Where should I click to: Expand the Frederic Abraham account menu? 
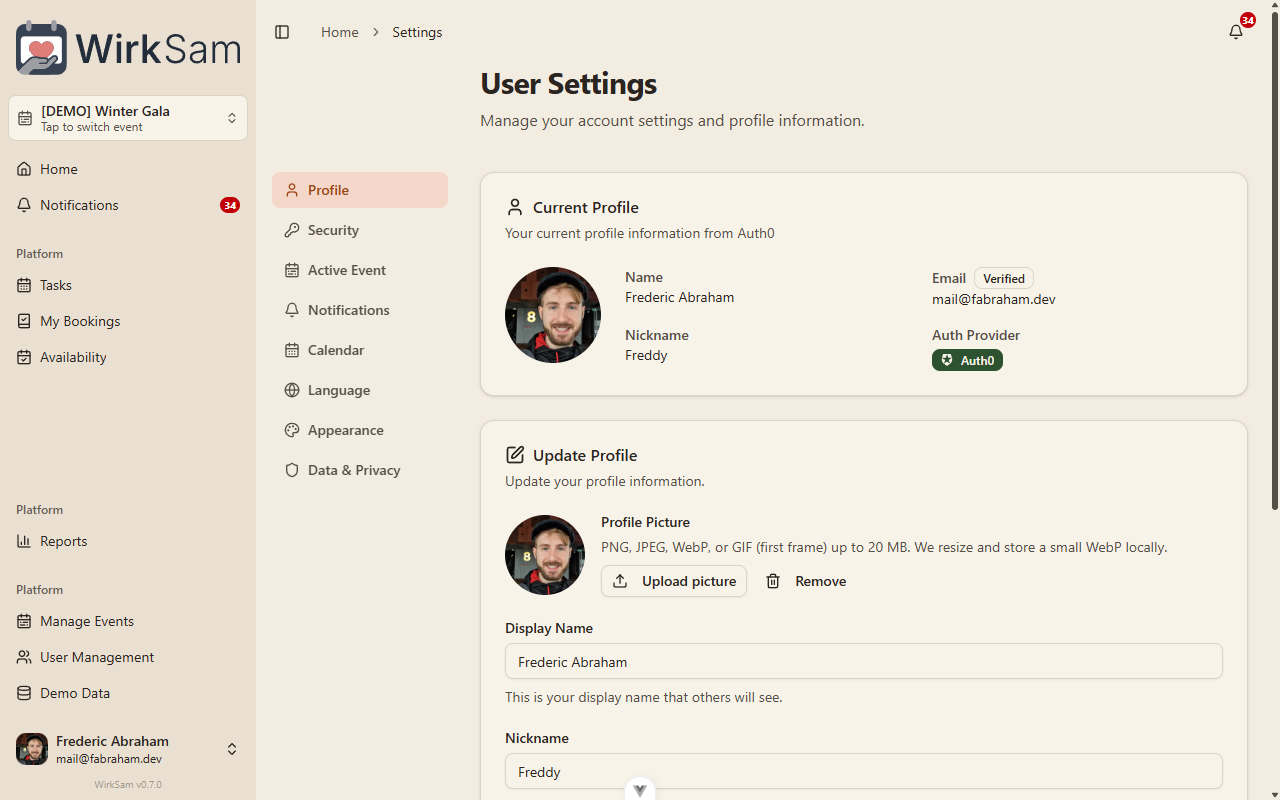[x=128, y=749]
